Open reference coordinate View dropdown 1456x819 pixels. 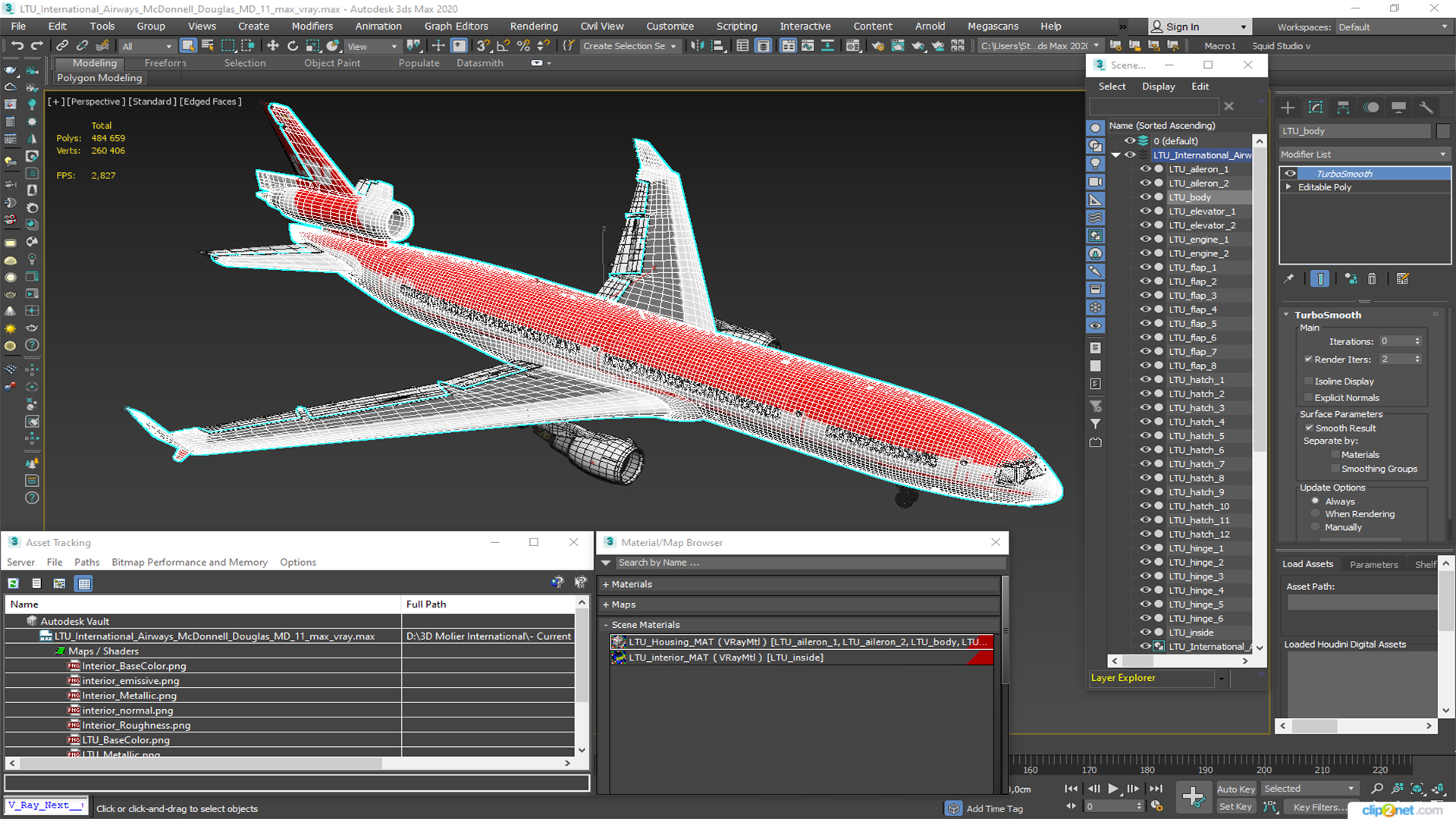(x=372, y=46)
